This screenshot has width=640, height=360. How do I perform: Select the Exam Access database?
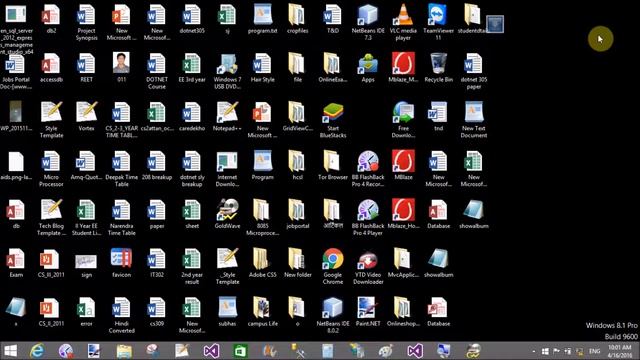[x=16, y=263]
